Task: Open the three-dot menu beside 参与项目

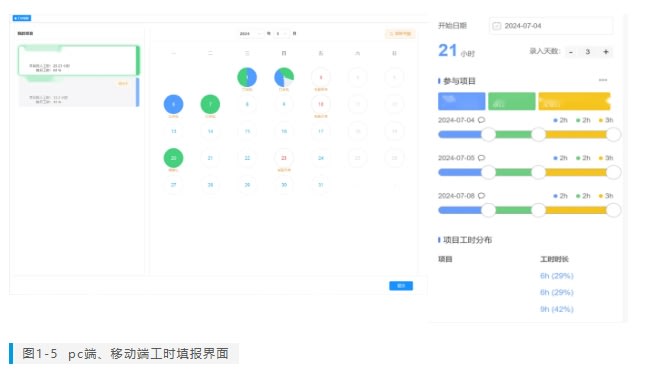Action: [603, 80]
